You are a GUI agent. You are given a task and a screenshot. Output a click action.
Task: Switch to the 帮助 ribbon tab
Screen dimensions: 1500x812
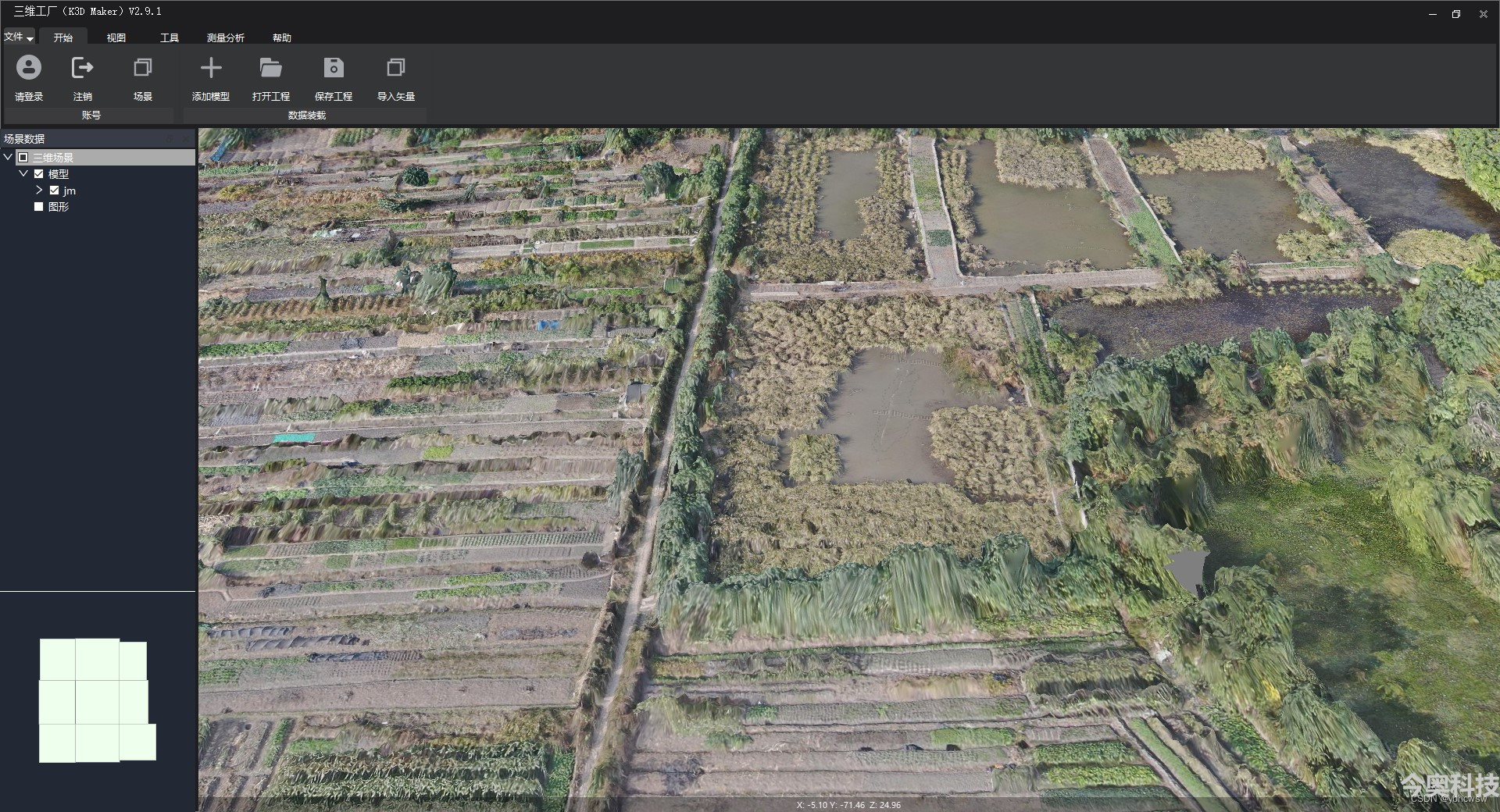point(282,37)
